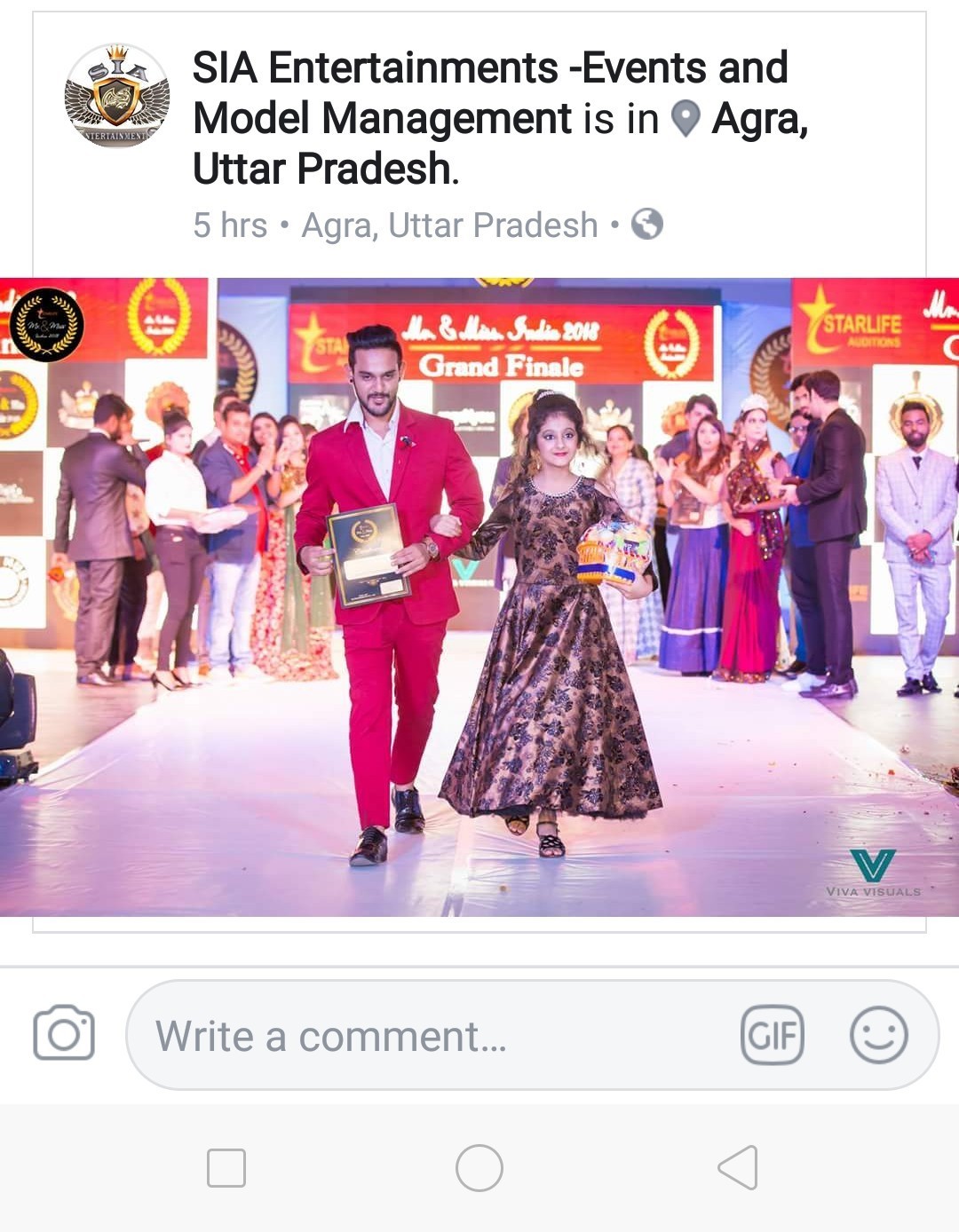Tap the camera icon to attach photo
The width and height of the screenshot is (959, 1232).
[64, 1034]
